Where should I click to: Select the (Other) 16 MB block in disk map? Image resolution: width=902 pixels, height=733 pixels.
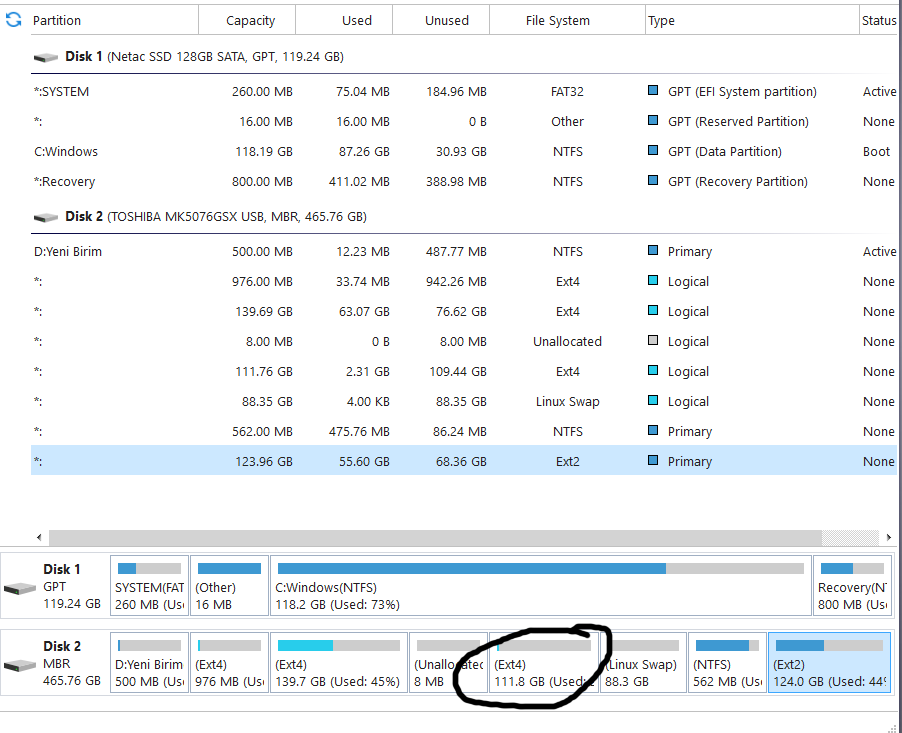tap(230, 585)
